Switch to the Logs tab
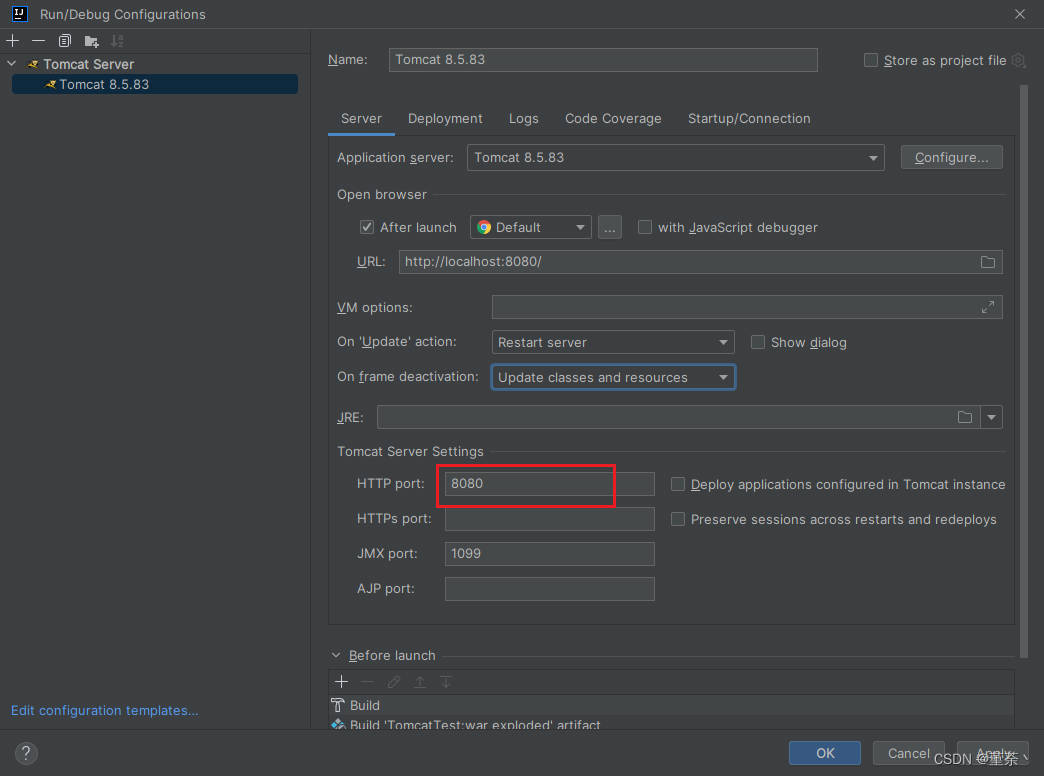 tap(523, 119)
